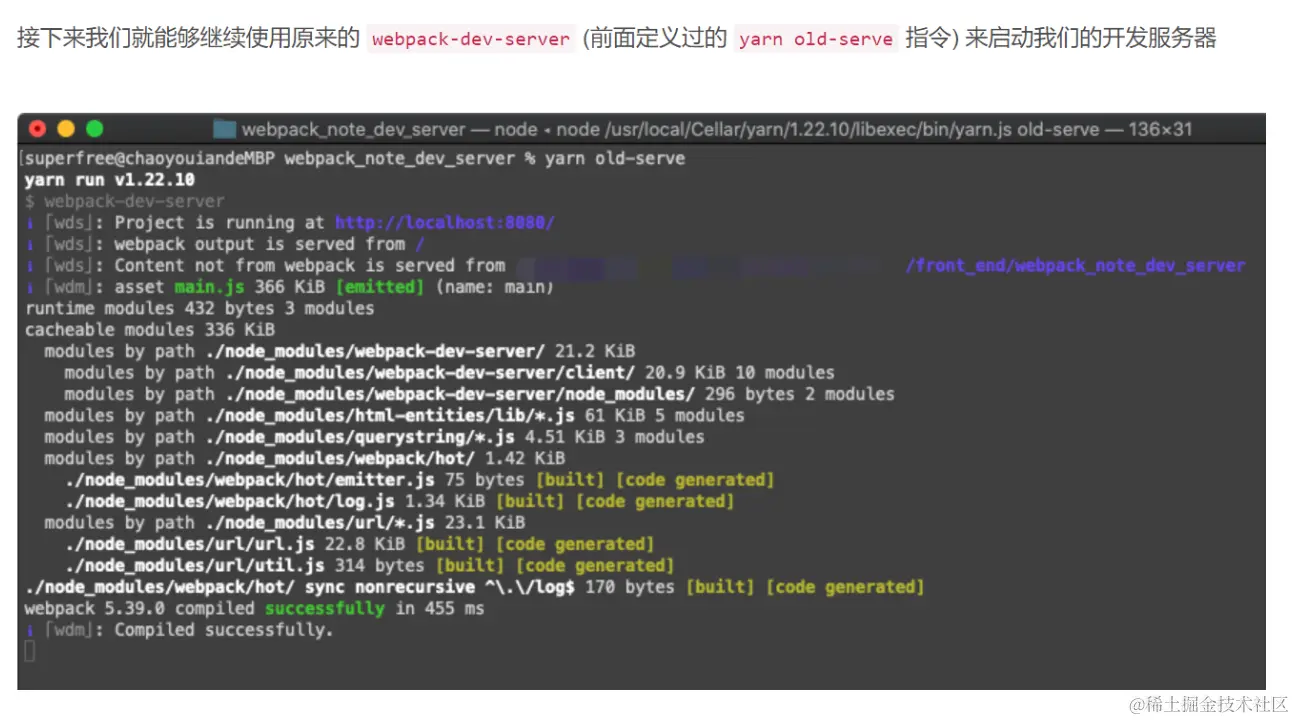The width and height of the screenshot is (1295, 721).
Task: Click 'Compiled successfully.' wdm message
Action: [224, 630]
